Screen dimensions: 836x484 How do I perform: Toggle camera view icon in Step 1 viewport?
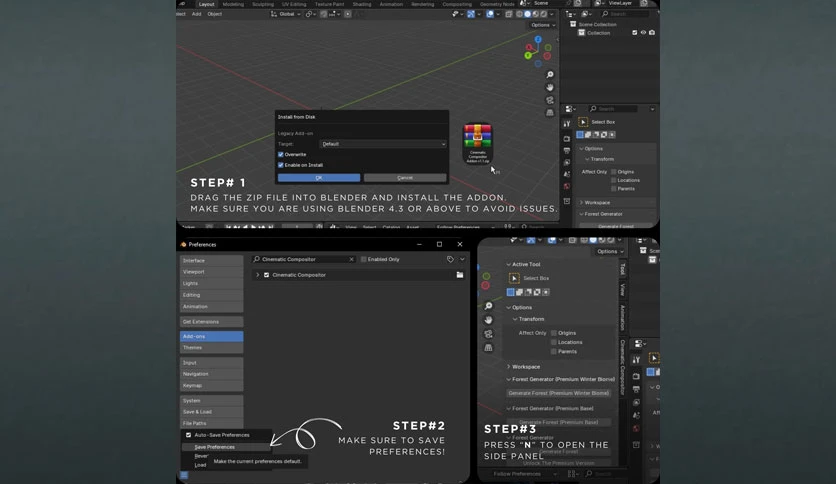coord(550,100)
